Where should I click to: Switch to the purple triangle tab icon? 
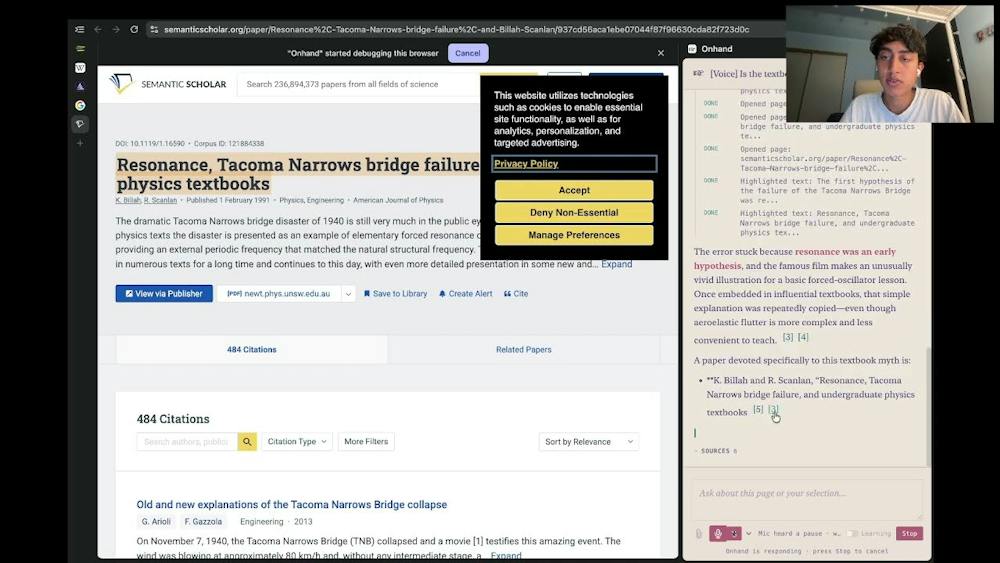coord(80,87)
